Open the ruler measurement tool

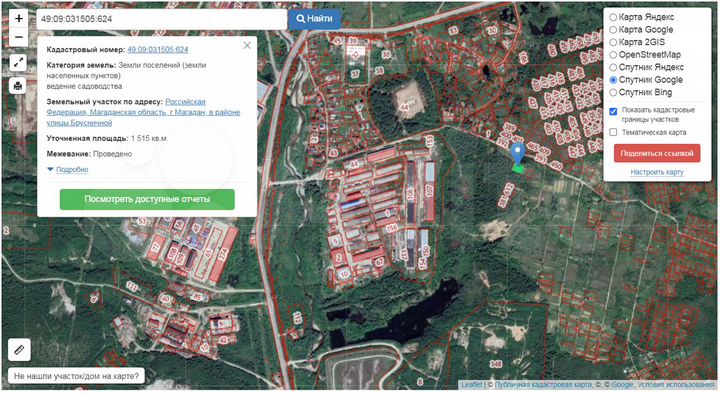pyautogui.click(x=19, y=350)
